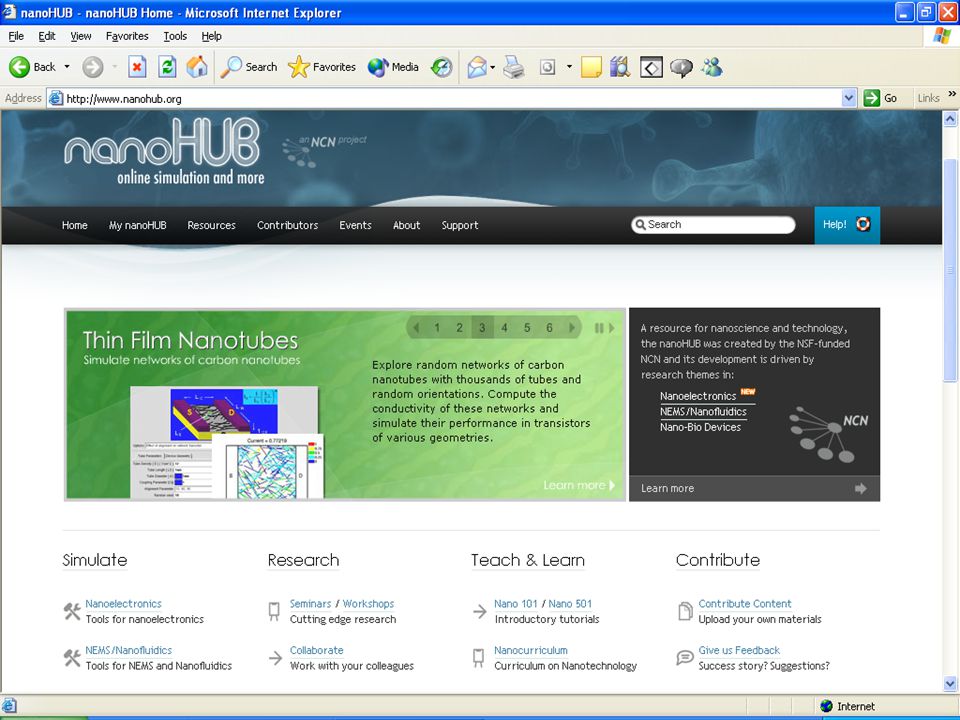Open the Discuss speech bubble icon

[681, 67]
